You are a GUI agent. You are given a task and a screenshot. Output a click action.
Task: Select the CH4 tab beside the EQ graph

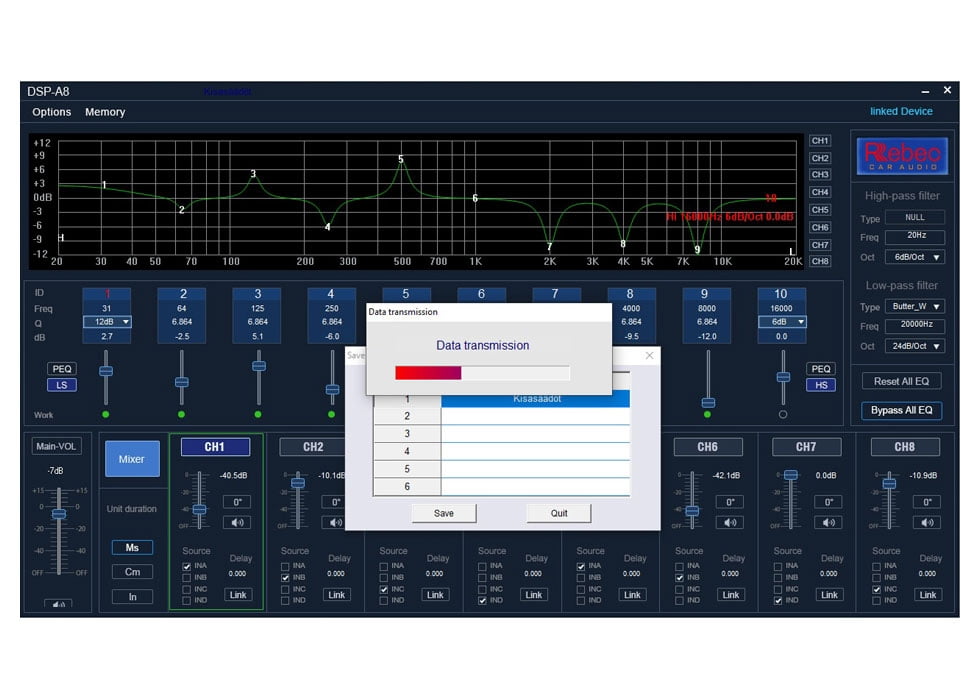point(820,193)
